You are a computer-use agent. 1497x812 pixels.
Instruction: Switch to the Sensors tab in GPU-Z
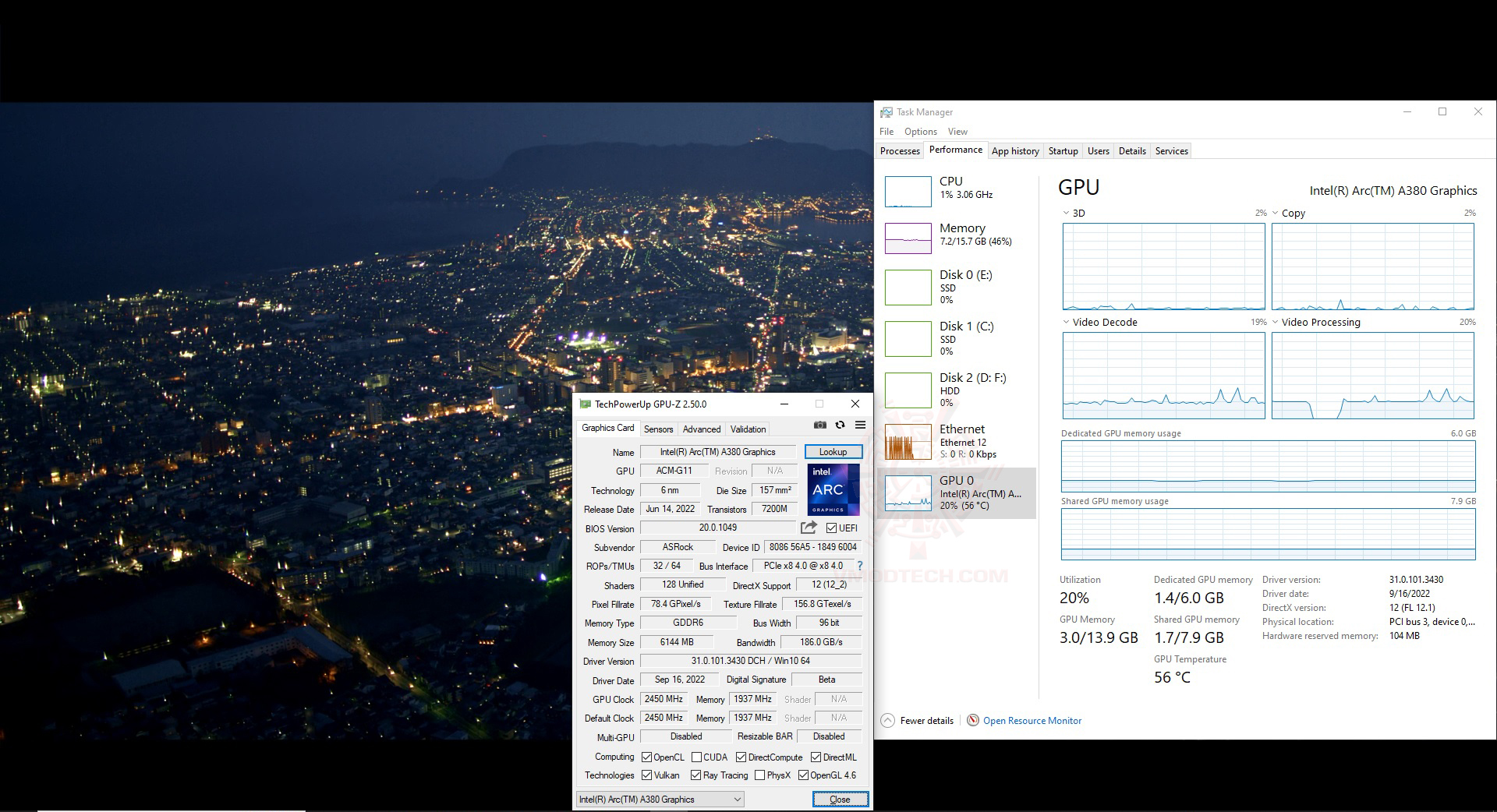pos(659,429)
